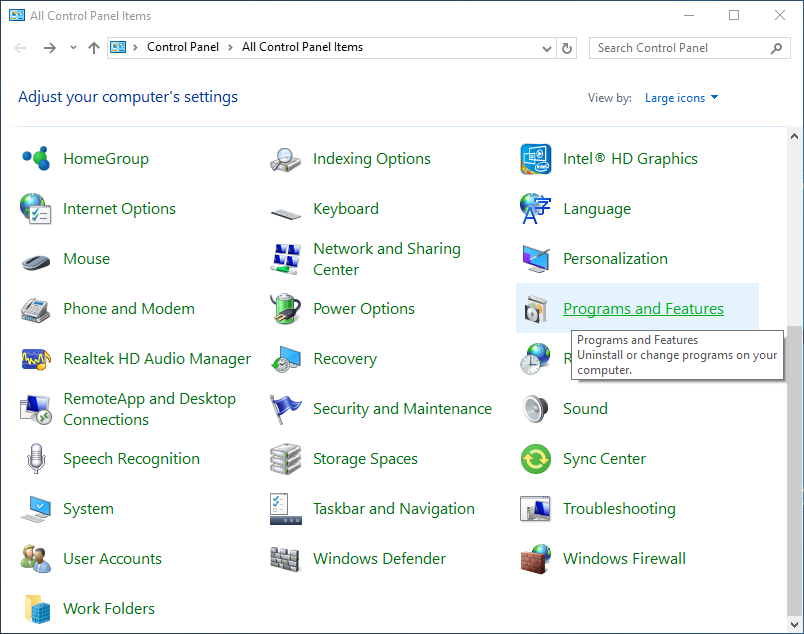Open the recent locations dropdown arrow
This screenshot has height=634, width=804.
pos(73,48)
